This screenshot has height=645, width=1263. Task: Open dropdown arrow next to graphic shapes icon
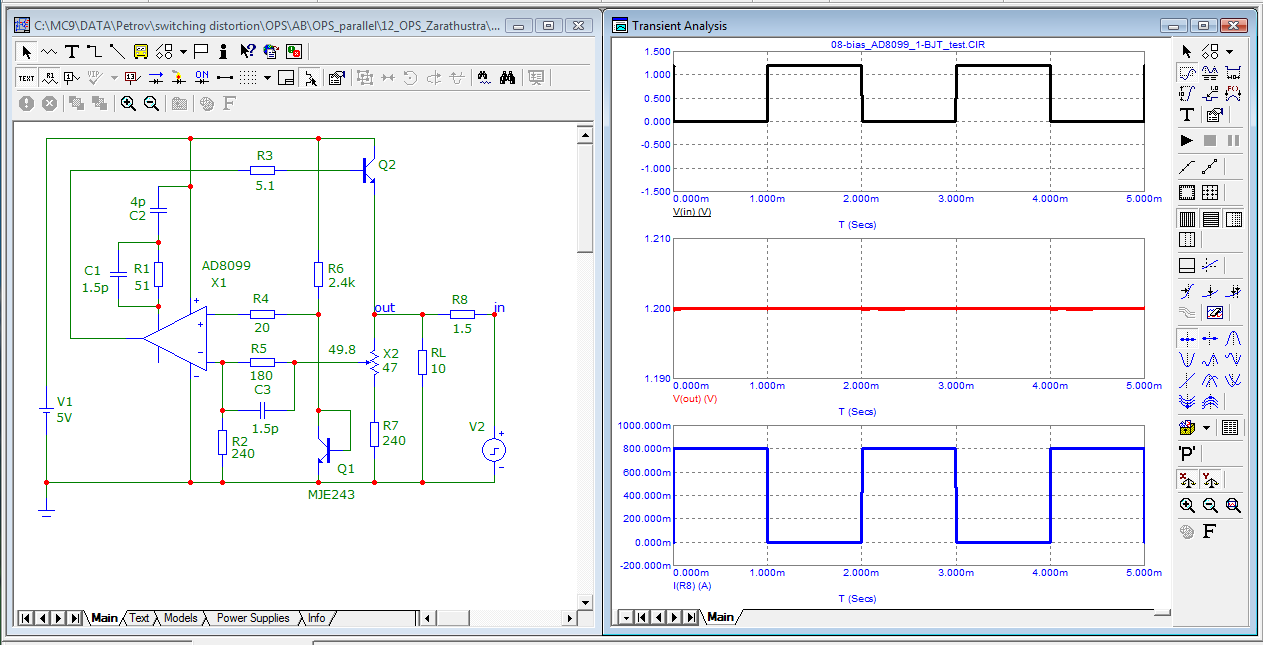point(183,52)
